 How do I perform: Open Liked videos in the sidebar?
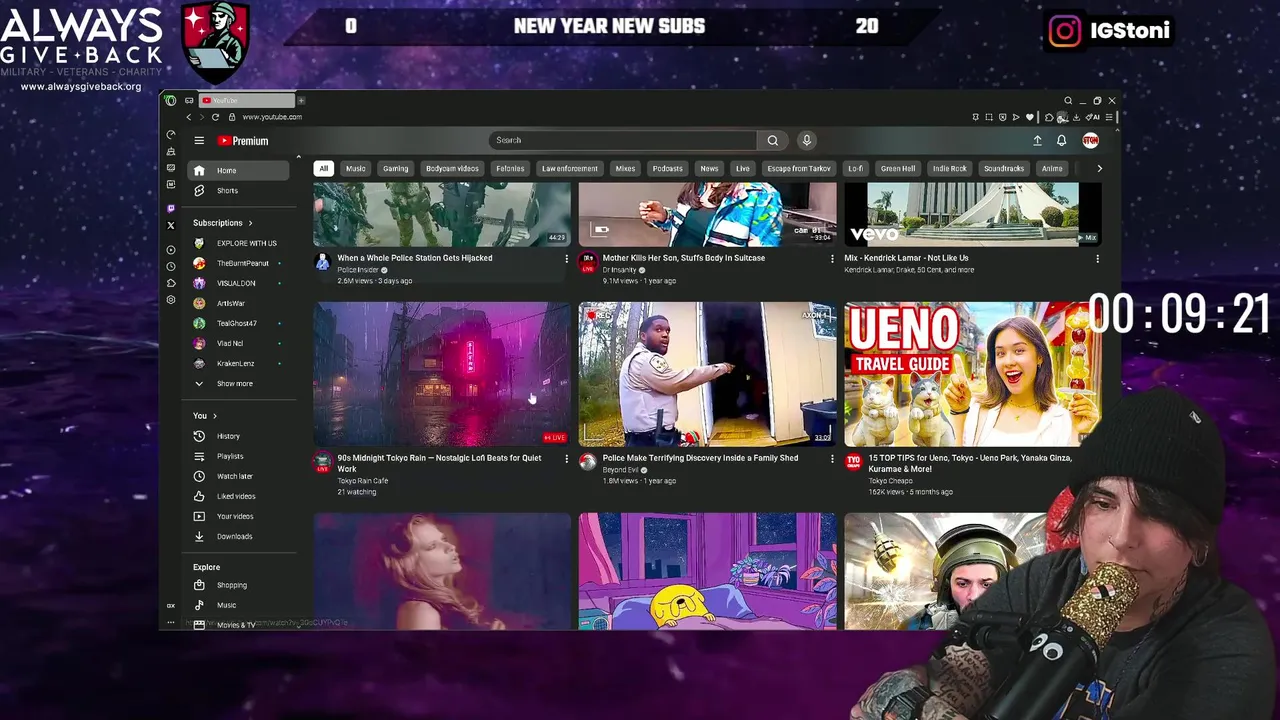pos(238,496)
